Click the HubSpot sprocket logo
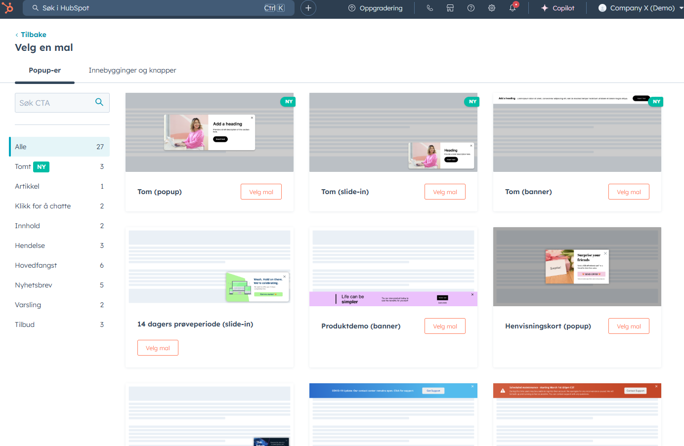Image resolution: width=684 pixels, height=446 pixels. click(x=8, y=7)
